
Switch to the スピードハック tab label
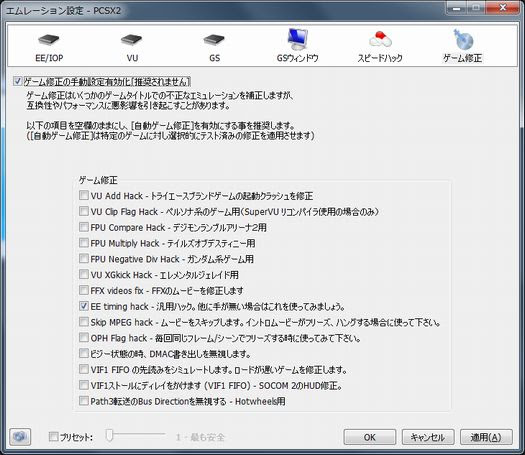(380, 58)
